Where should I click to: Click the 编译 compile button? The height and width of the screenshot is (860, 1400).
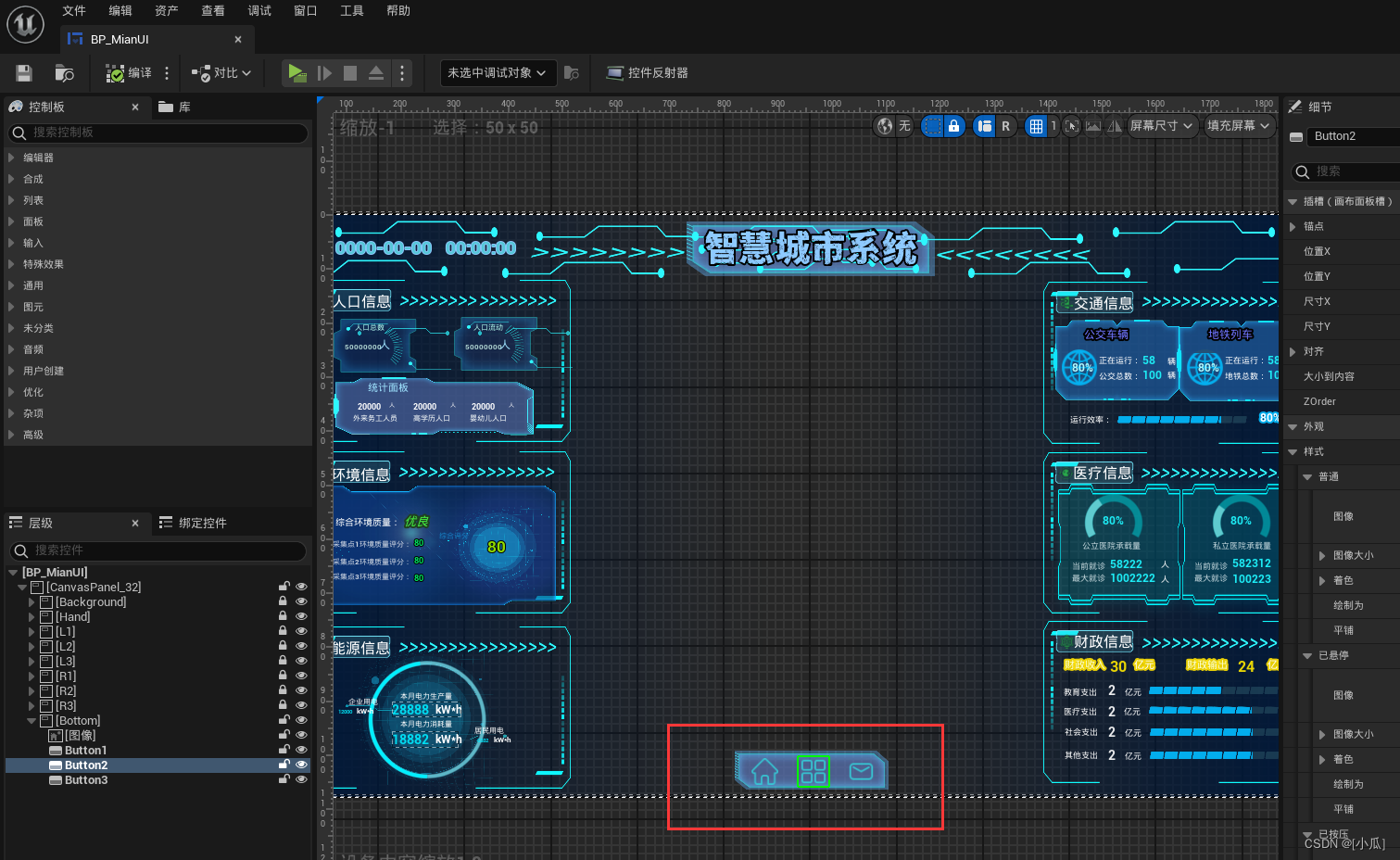pyautogui.click(x=129, y=73)
